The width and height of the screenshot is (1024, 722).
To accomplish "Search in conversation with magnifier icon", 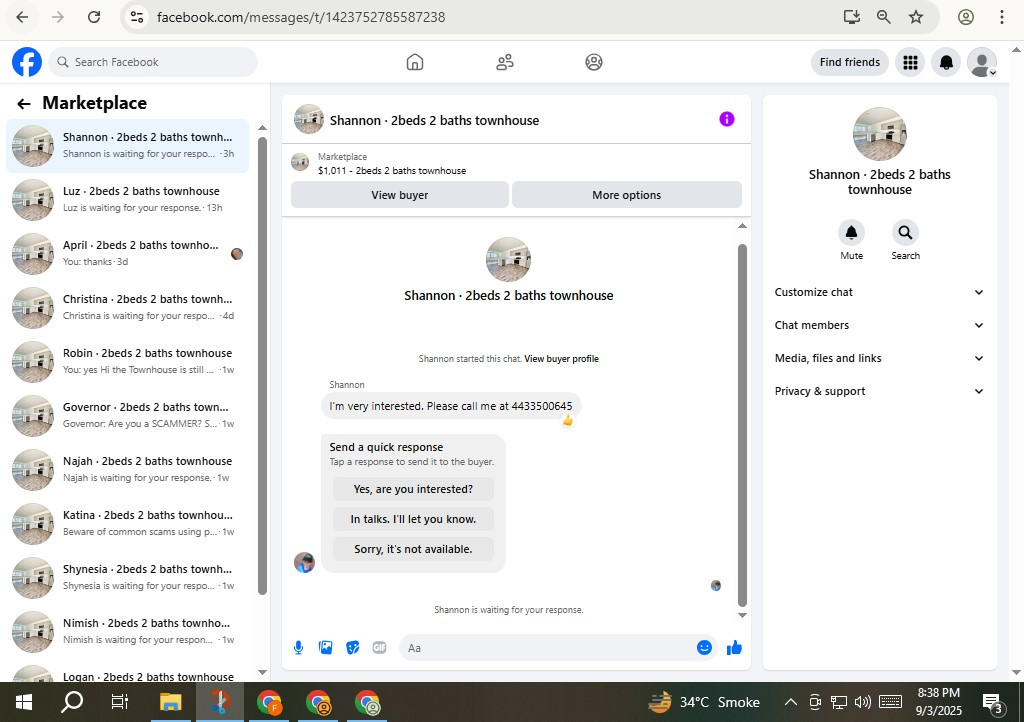I will click(x=905, y=232).
